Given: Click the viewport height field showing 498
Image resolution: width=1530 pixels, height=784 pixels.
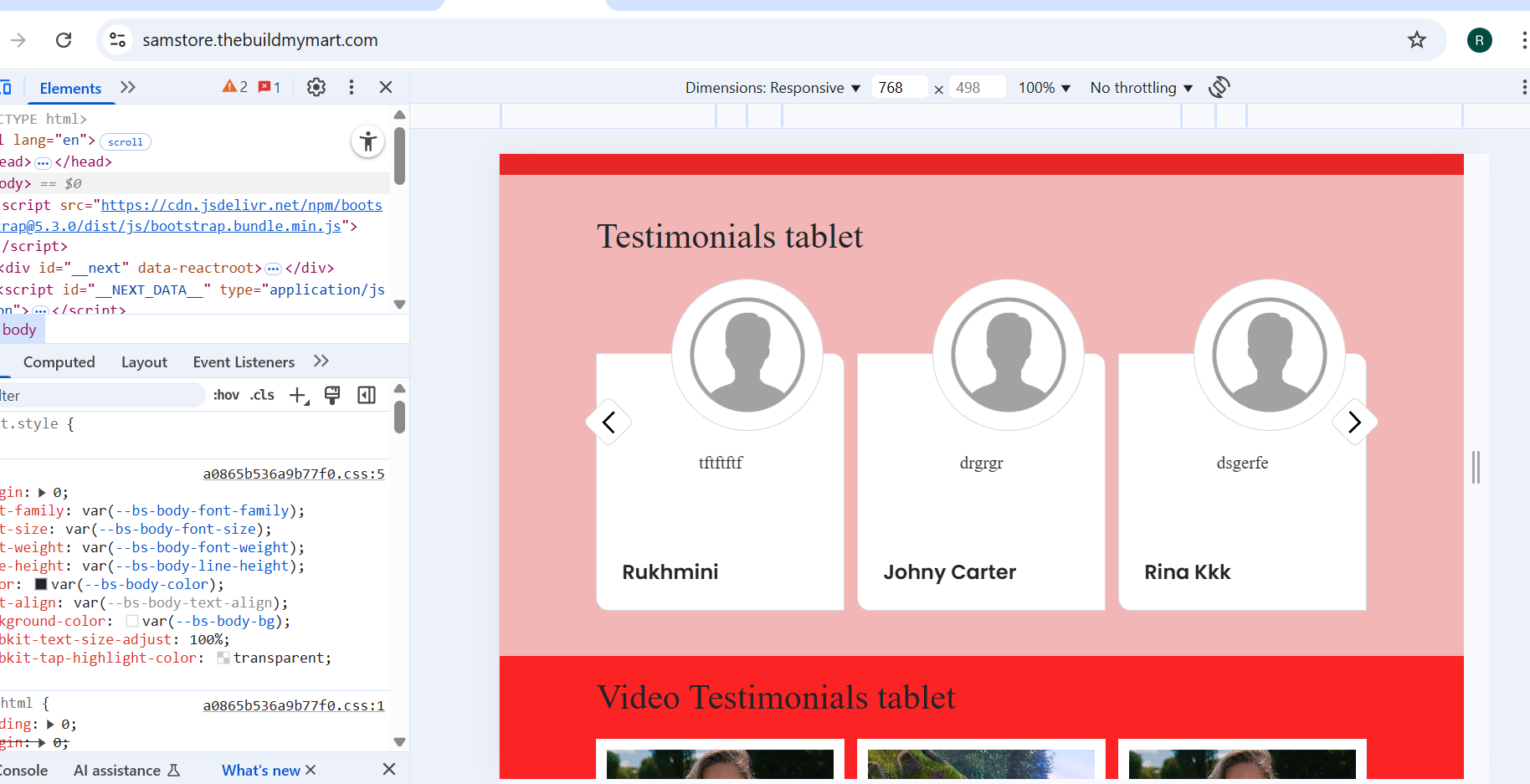Looking at the screenshot, I should [x=977, y=88].
